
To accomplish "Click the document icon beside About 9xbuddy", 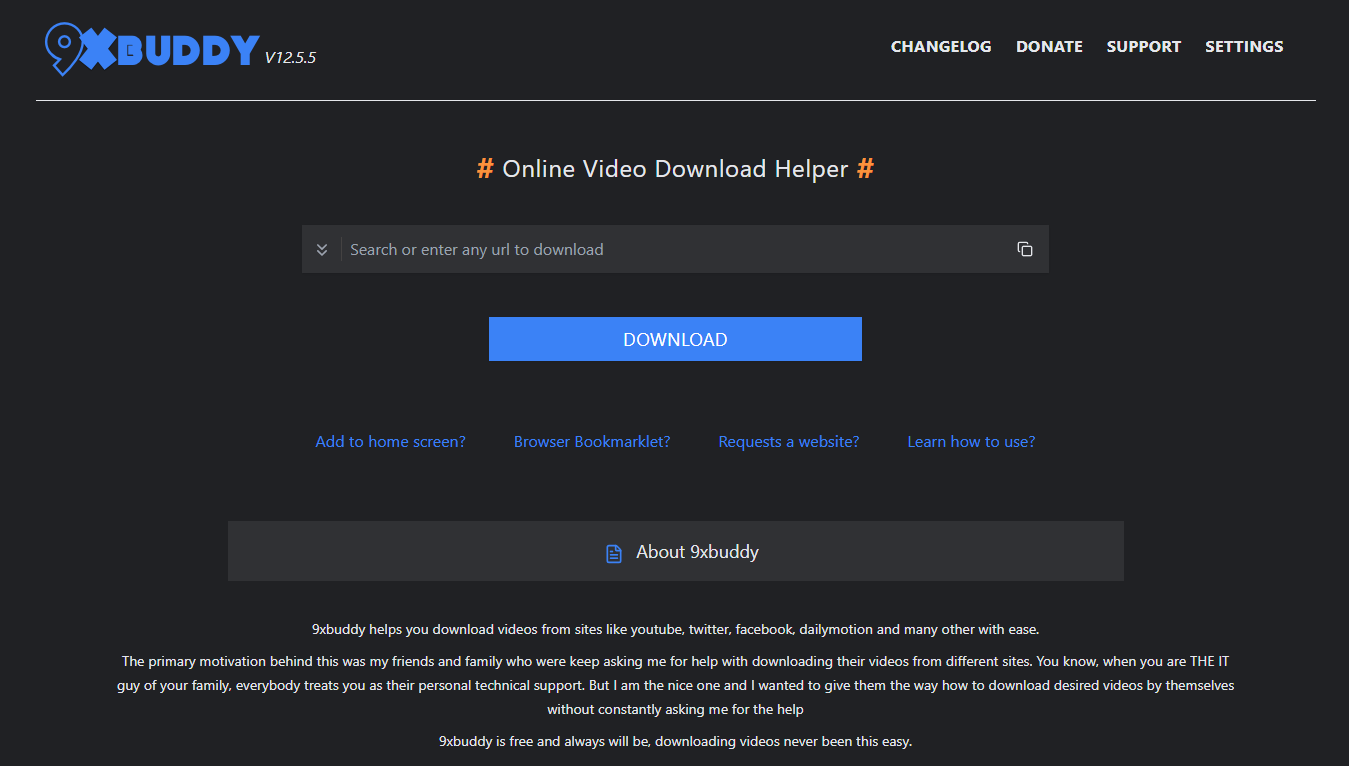I will 614,553.
